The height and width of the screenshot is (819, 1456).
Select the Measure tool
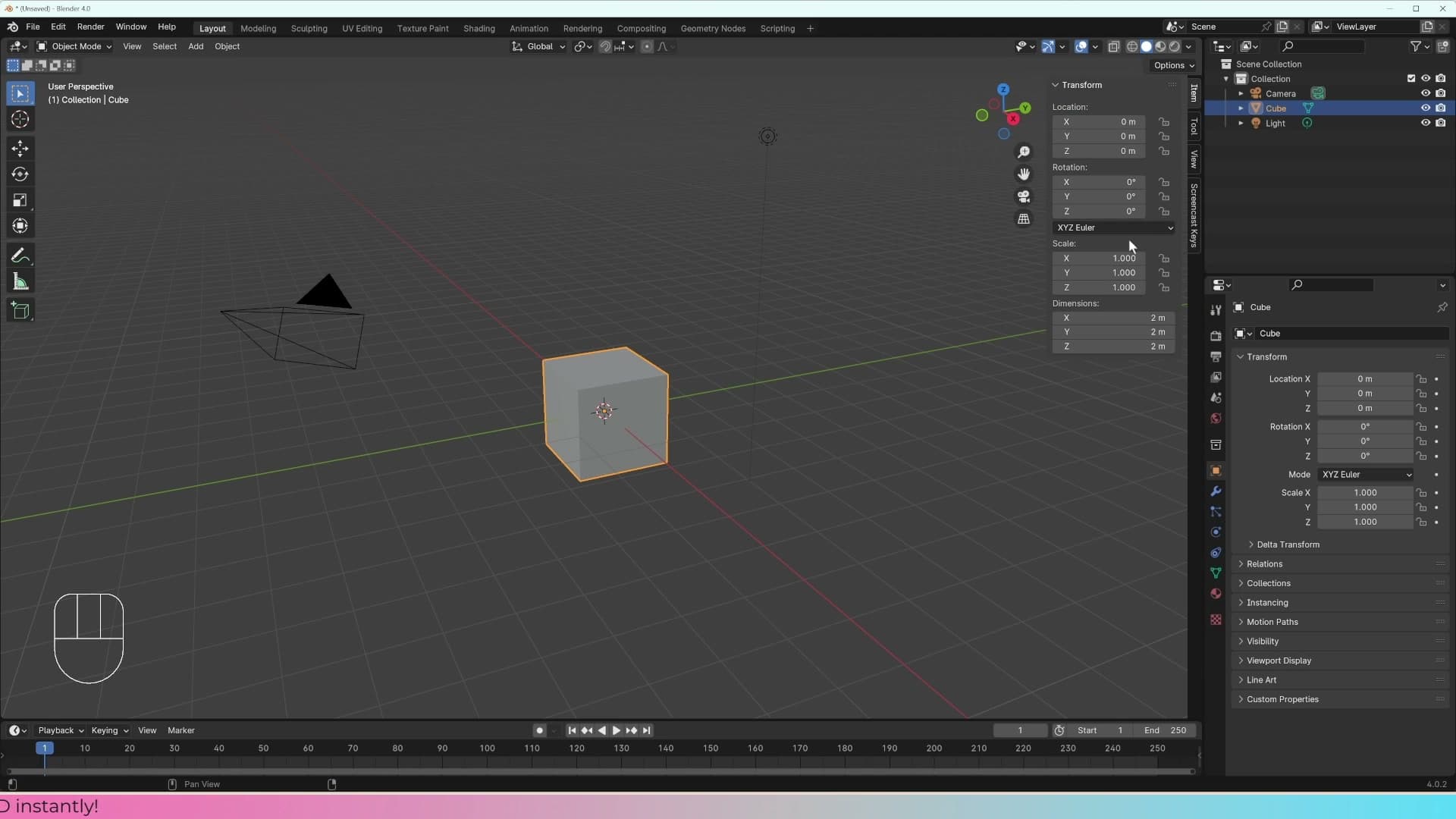pos(20,282)
